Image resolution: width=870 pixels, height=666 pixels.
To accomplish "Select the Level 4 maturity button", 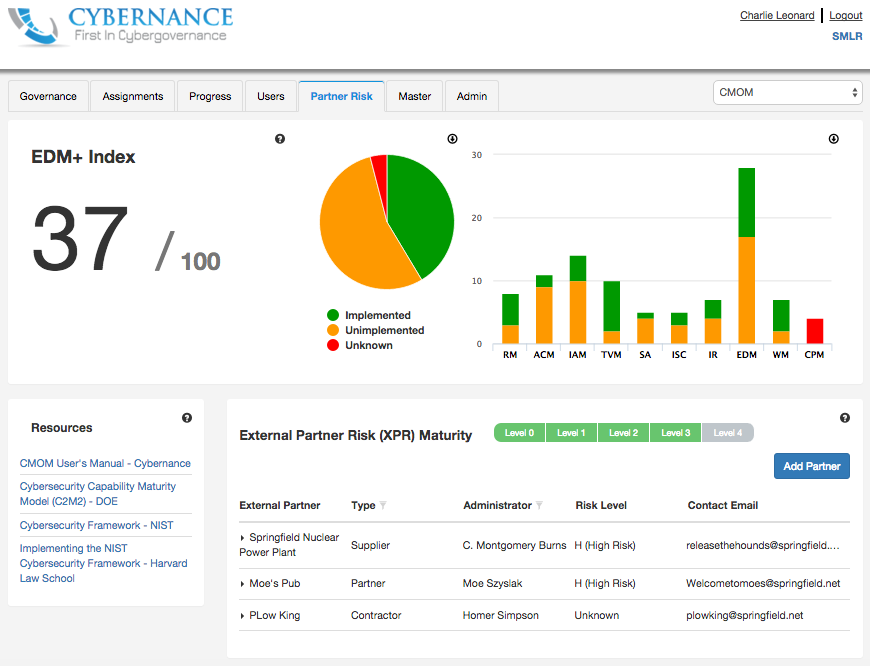I will pyautogui.click(x=727, y=433).
